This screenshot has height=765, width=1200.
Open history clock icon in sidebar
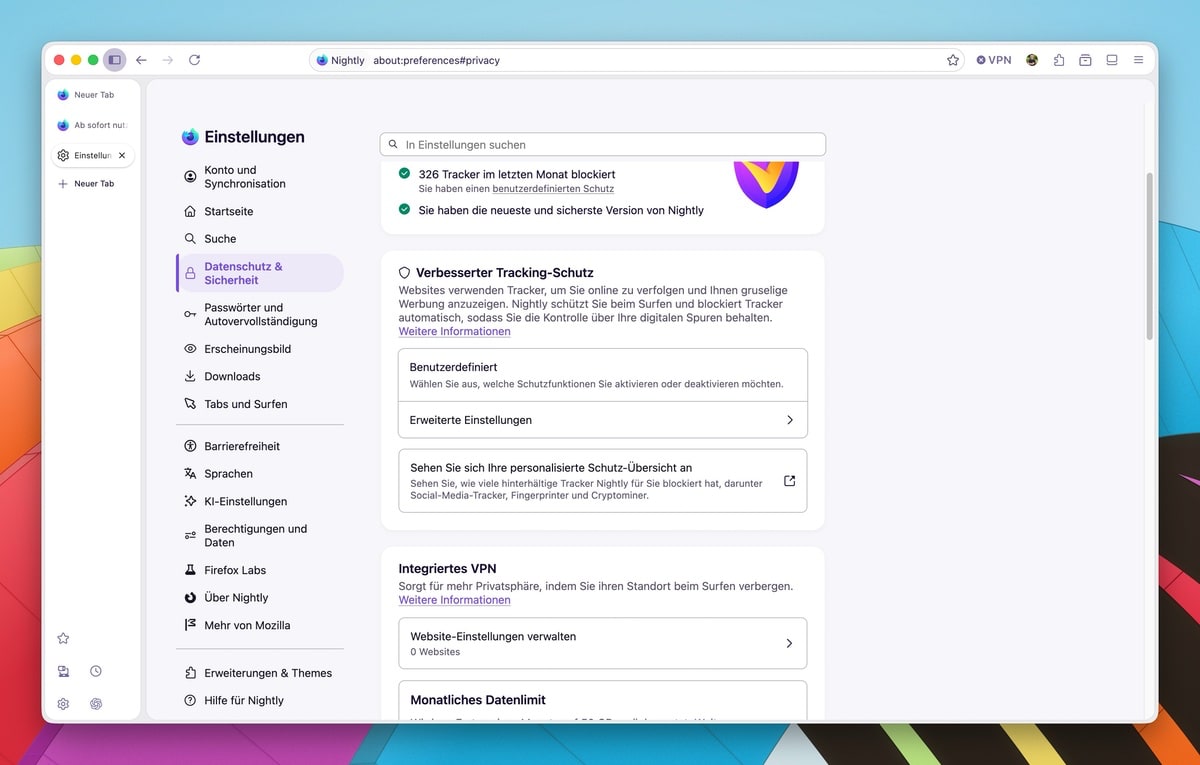pos(96,671)
